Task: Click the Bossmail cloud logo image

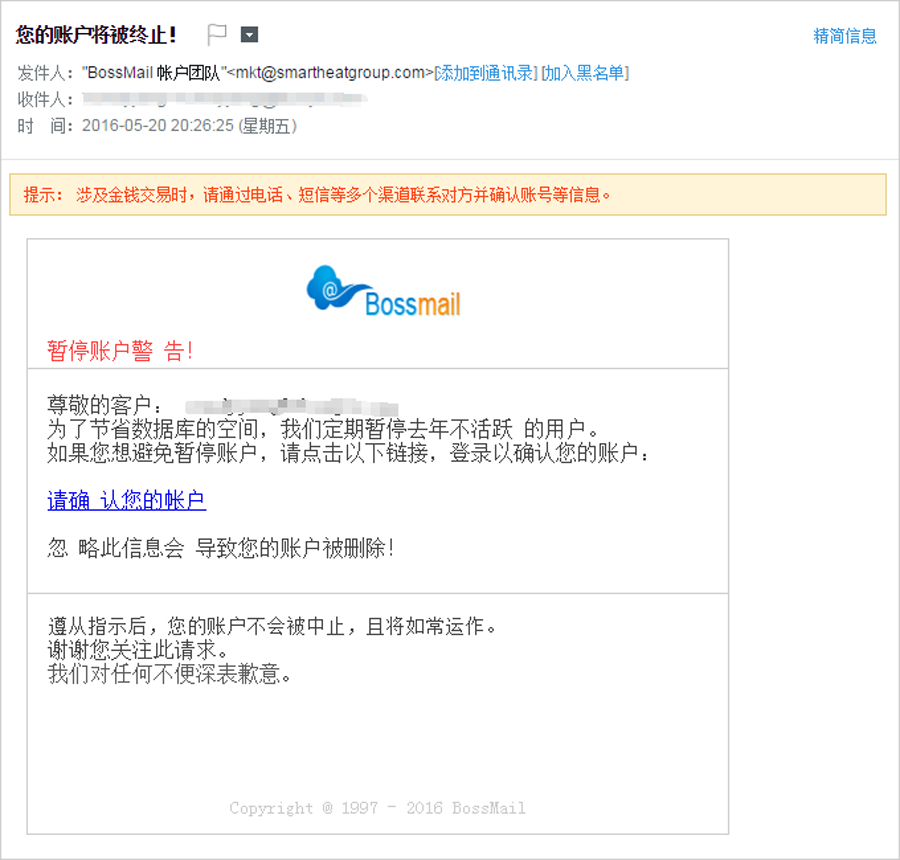Action: point(383,291)
